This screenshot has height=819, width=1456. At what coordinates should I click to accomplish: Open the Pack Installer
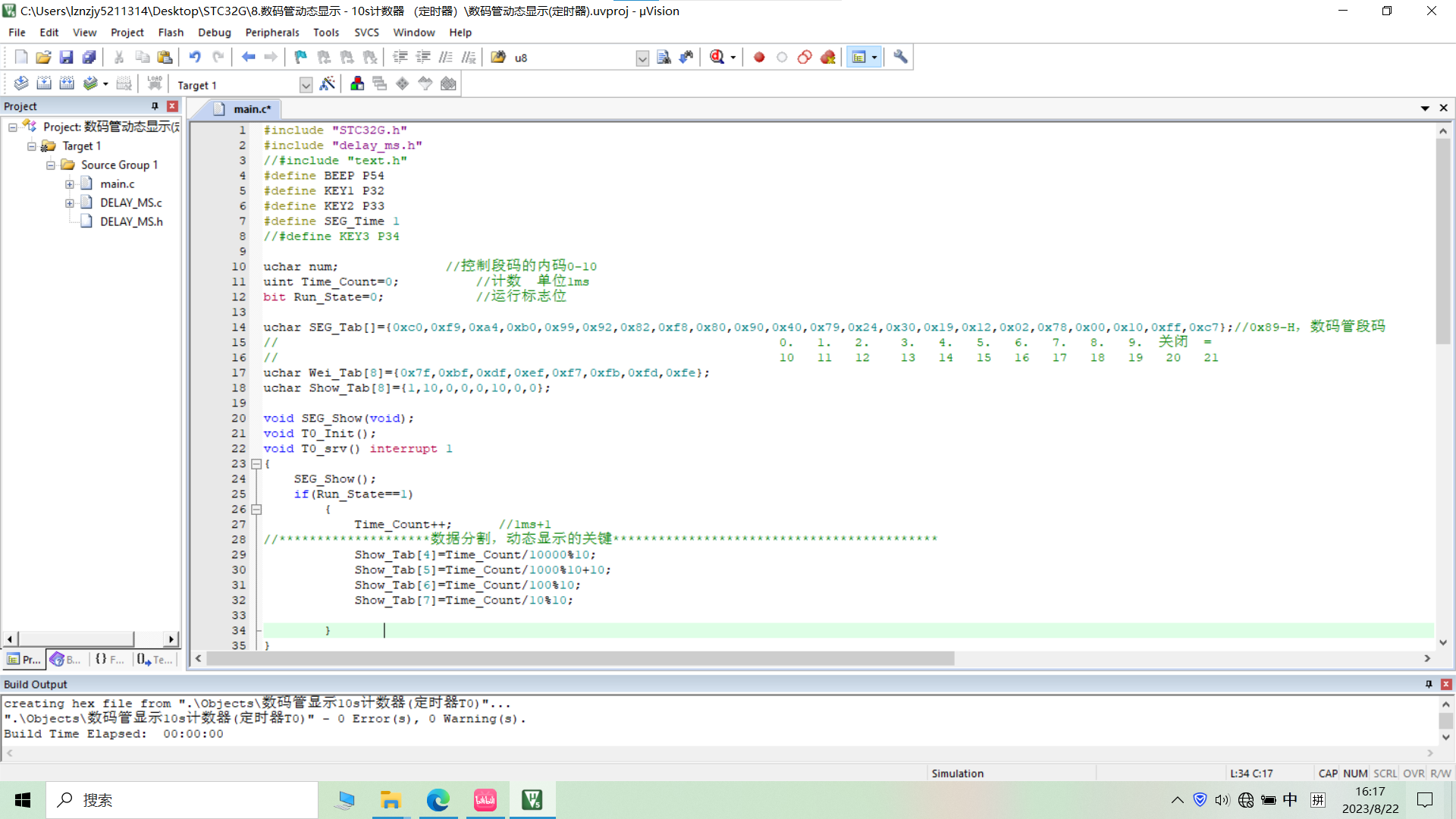[x=448, y=83]
